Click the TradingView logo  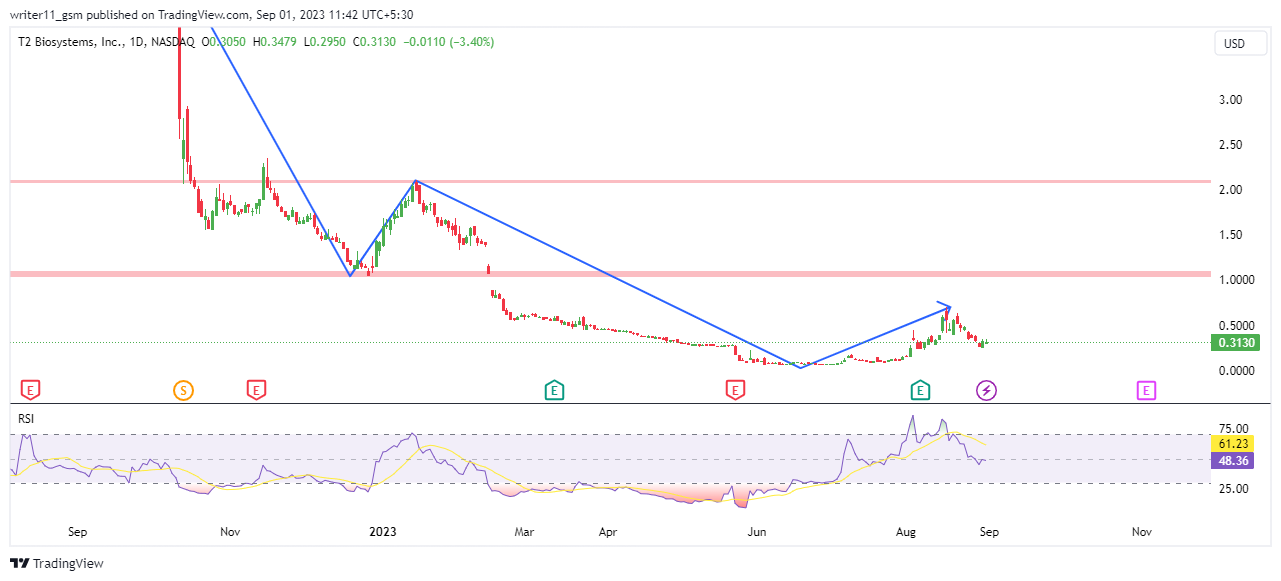pyautogui.click(x=56, y=564)
